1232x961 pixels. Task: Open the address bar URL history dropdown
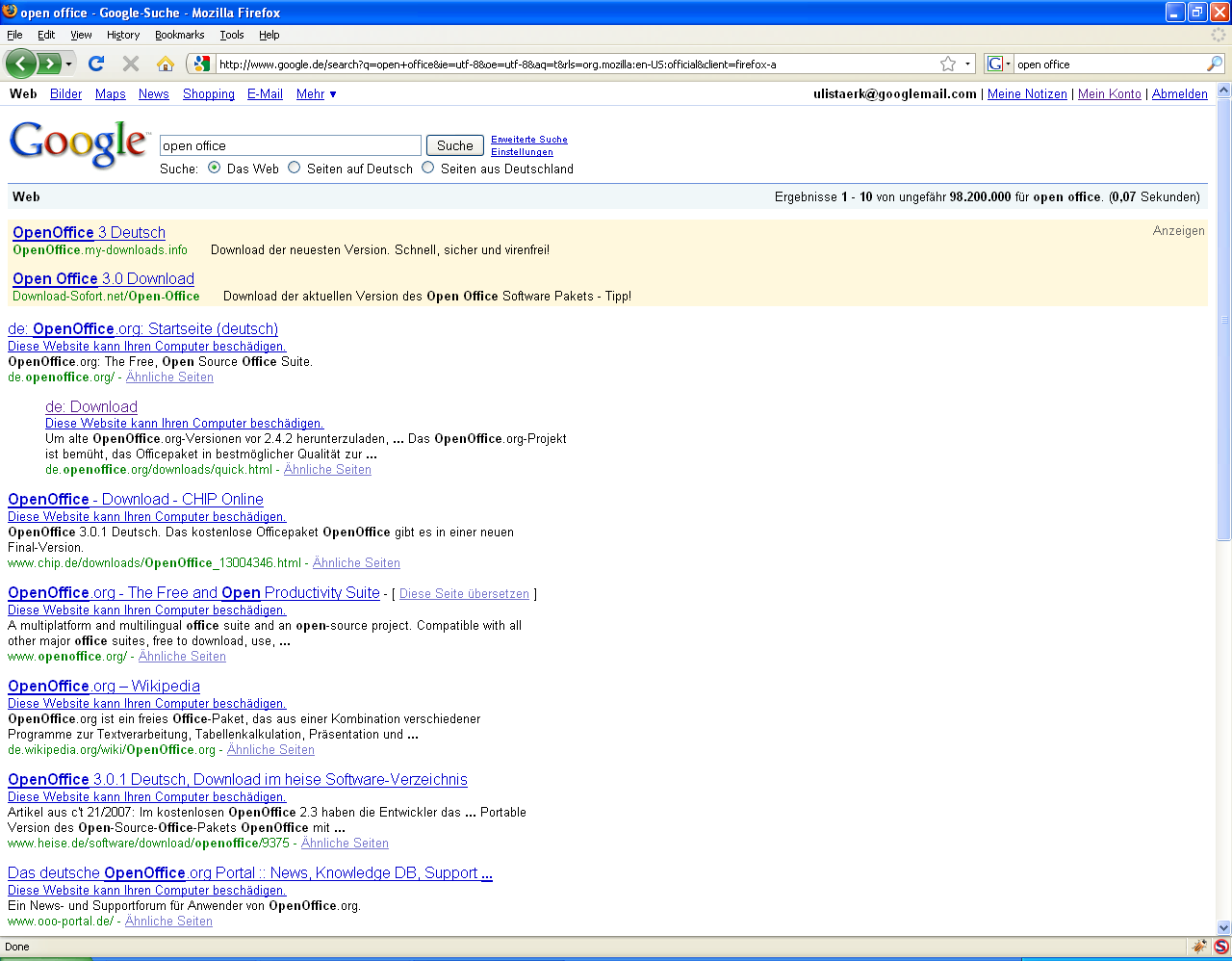coord(967,64)
